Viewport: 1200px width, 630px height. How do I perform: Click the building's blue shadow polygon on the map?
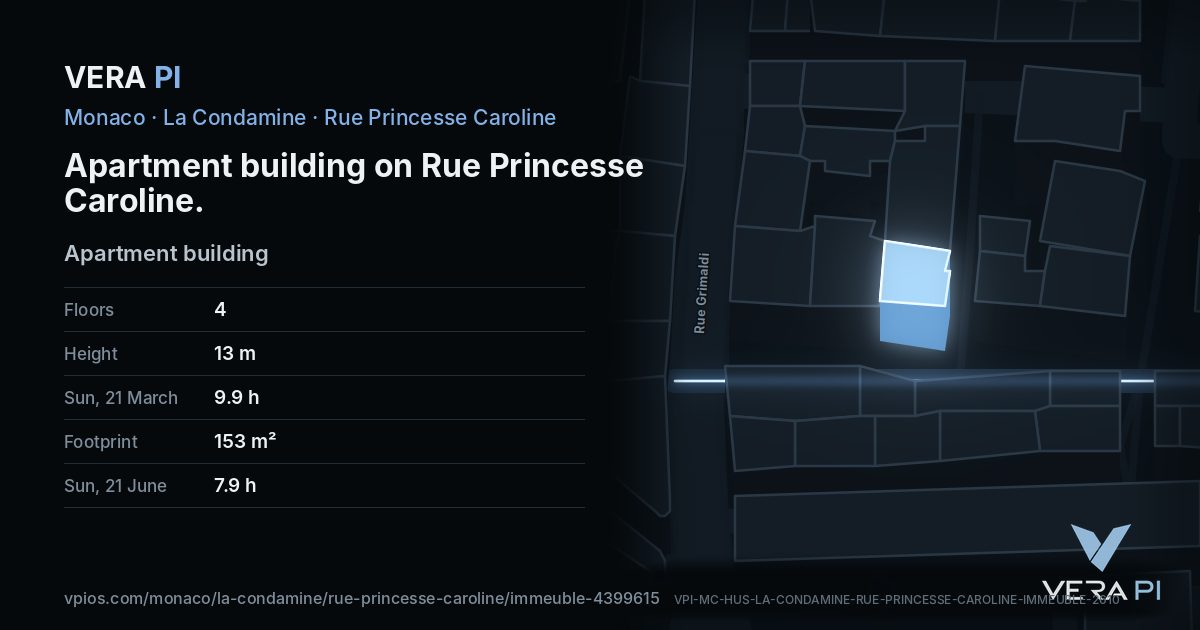(x=912, y=327)
